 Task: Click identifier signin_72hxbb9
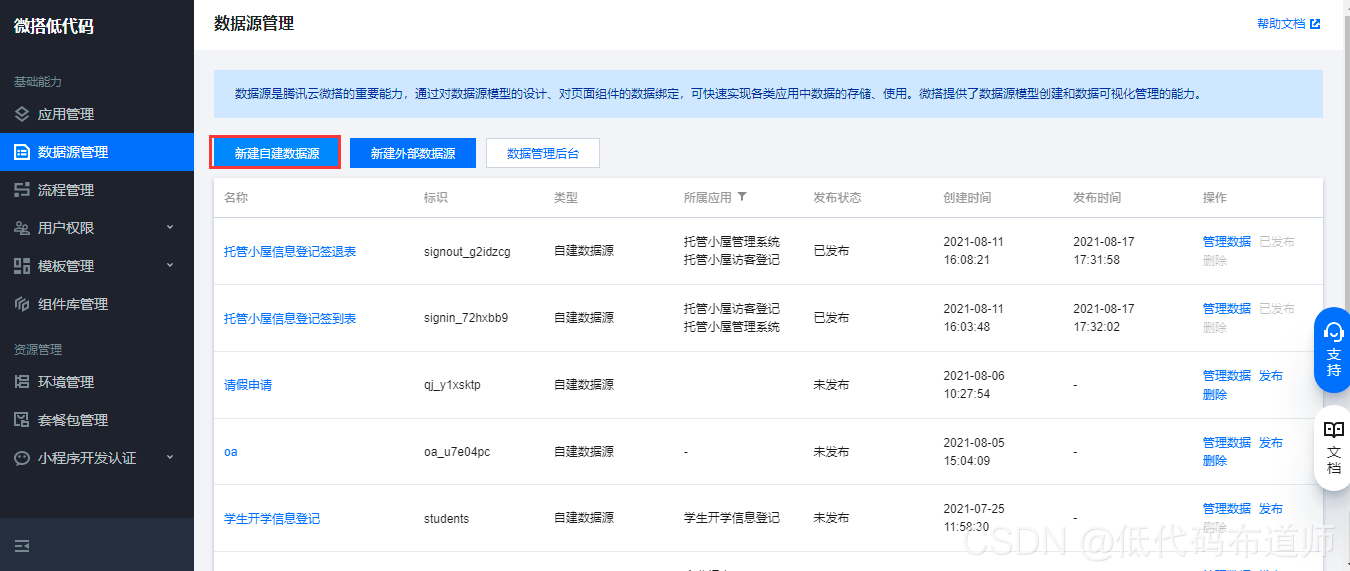(x=466, y=319)
